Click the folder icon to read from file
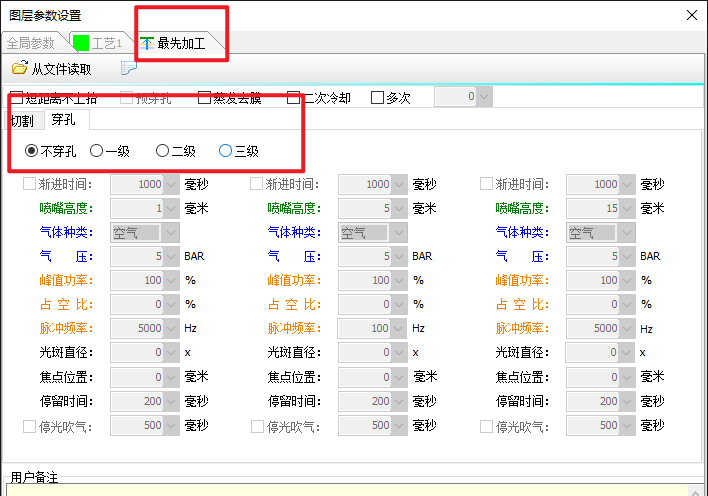This screenshot has width=708, height=496. pyautogui.click(x=19, y=69)
